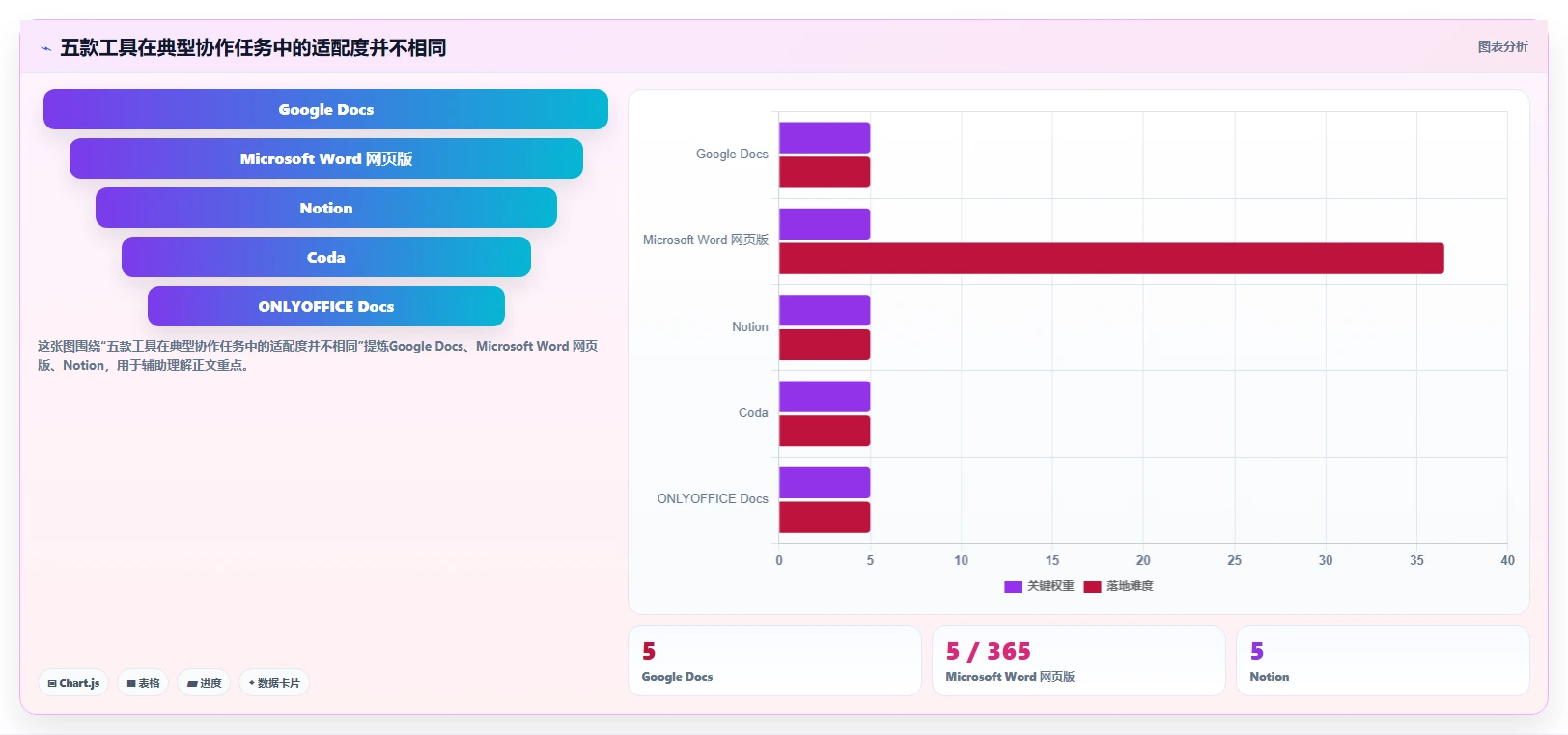Screen dimensions: 1568x735
Task: Click the small blue icon before the card title
Action: click(45, 48)
